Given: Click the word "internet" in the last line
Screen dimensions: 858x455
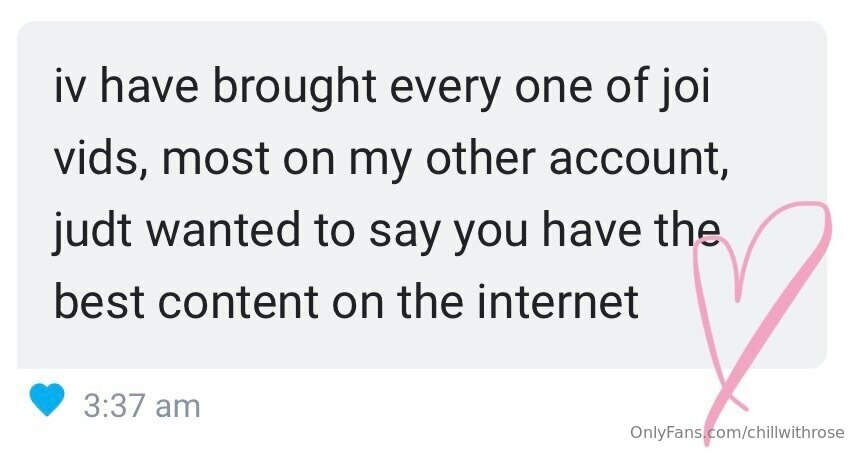Looking at the screenshot, I should pyautogui.click(x=558, y=301).
